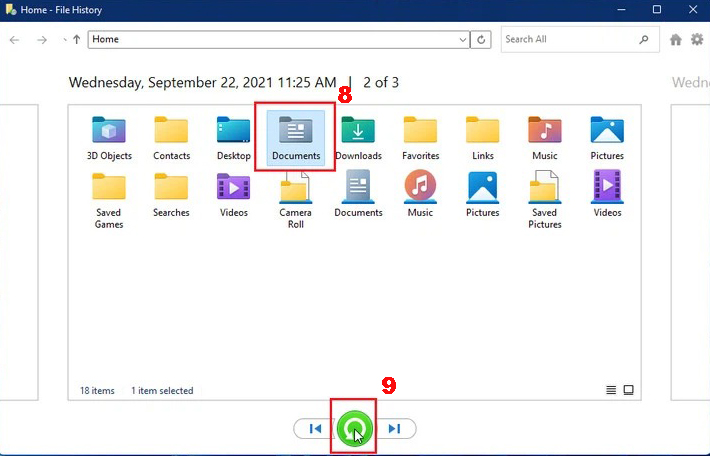Expand the address bar dropdown
Screen dimensions: 710x456
pos(463,40)
